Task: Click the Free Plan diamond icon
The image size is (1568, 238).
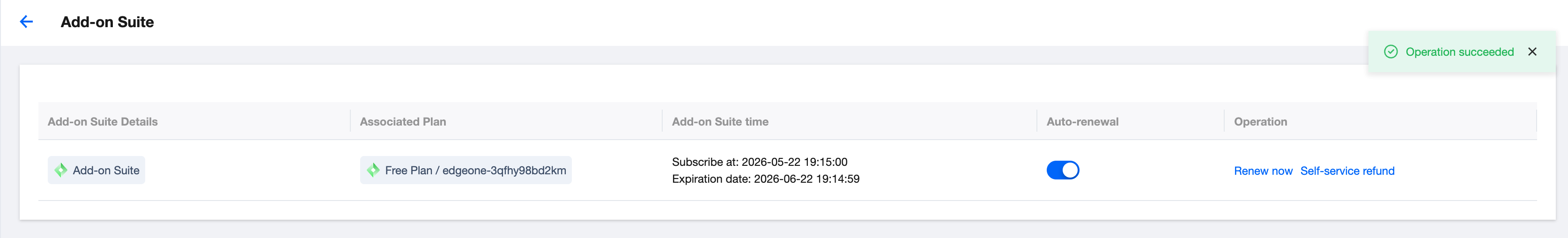Action: click(x=373, y=171)
